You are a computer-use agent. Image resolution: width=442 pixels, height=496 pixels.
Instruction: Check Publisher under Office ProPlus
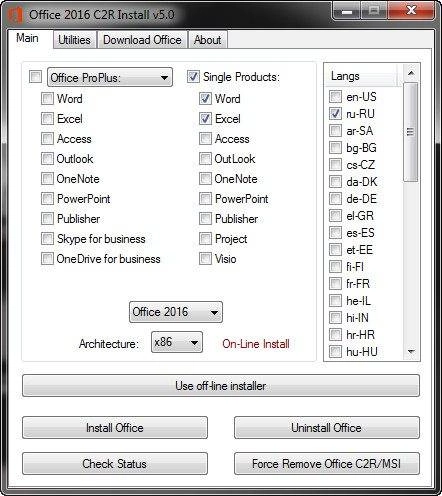pyautogui.click(x=47, y=219)
